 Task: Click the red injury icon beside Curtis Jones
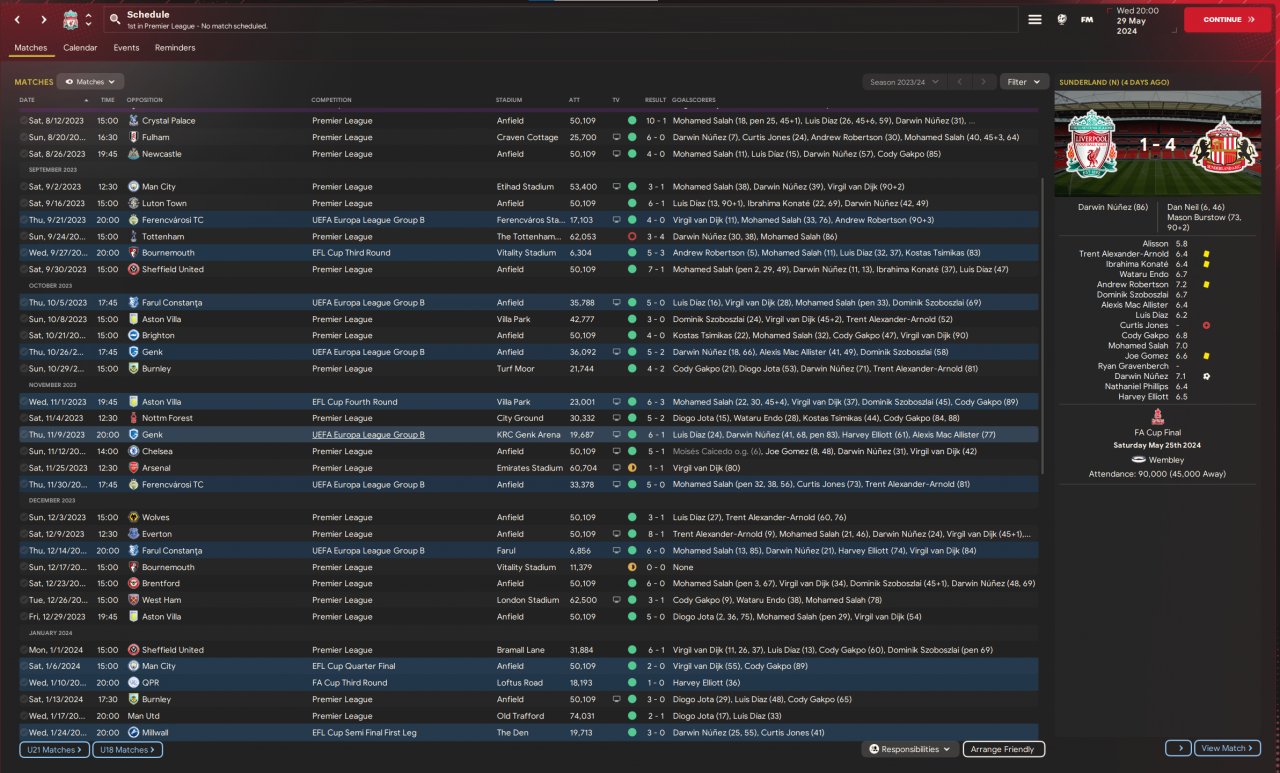pos(1207,325)
